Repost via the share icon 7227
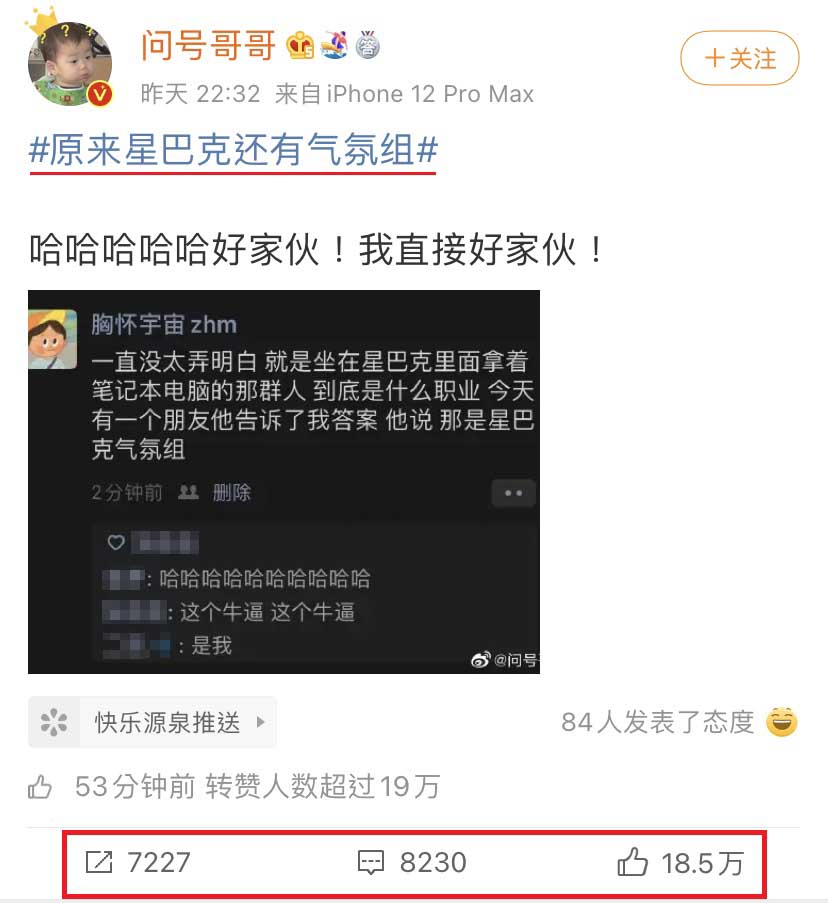This screenshot has height=903, width=828. coord(138,862)
